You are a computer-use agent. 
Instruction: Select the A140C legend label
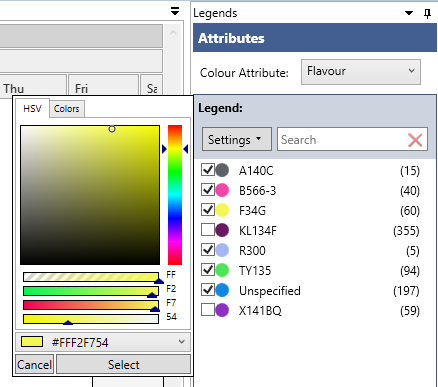click(x=256, y=171)
